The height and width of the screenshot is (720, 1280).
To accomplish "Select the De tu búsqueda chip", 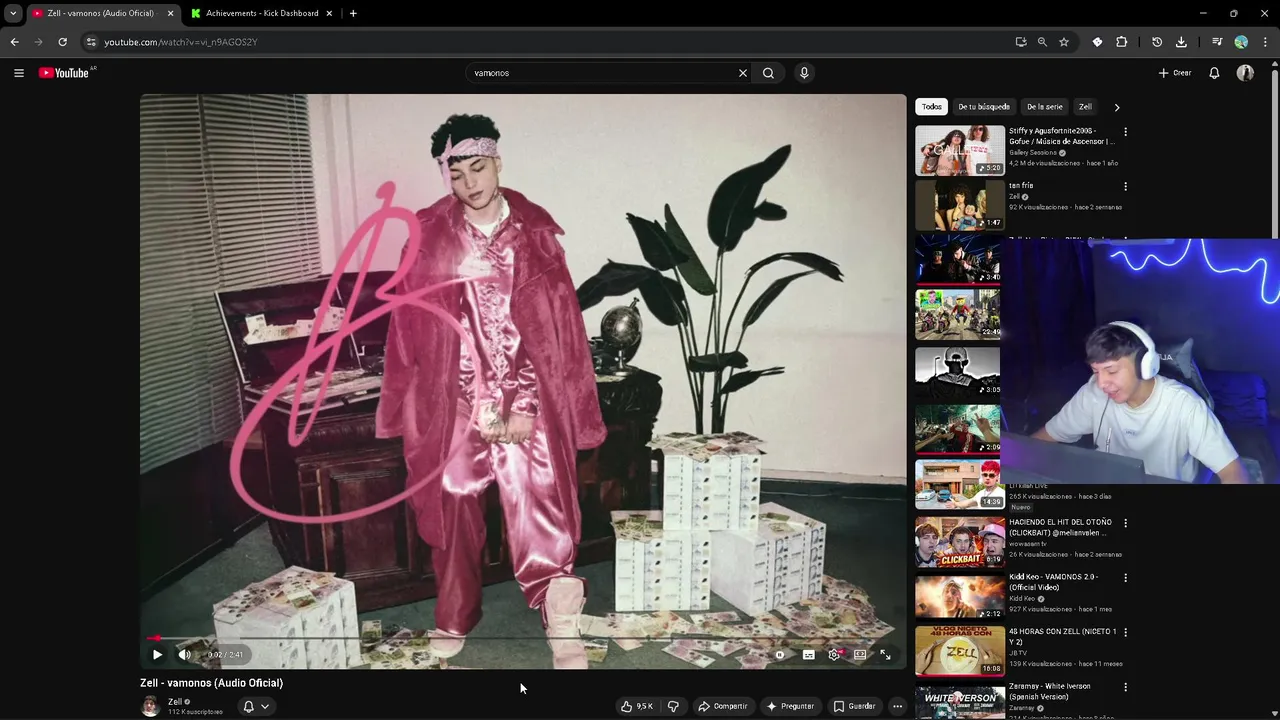I will tap(984, 107).
